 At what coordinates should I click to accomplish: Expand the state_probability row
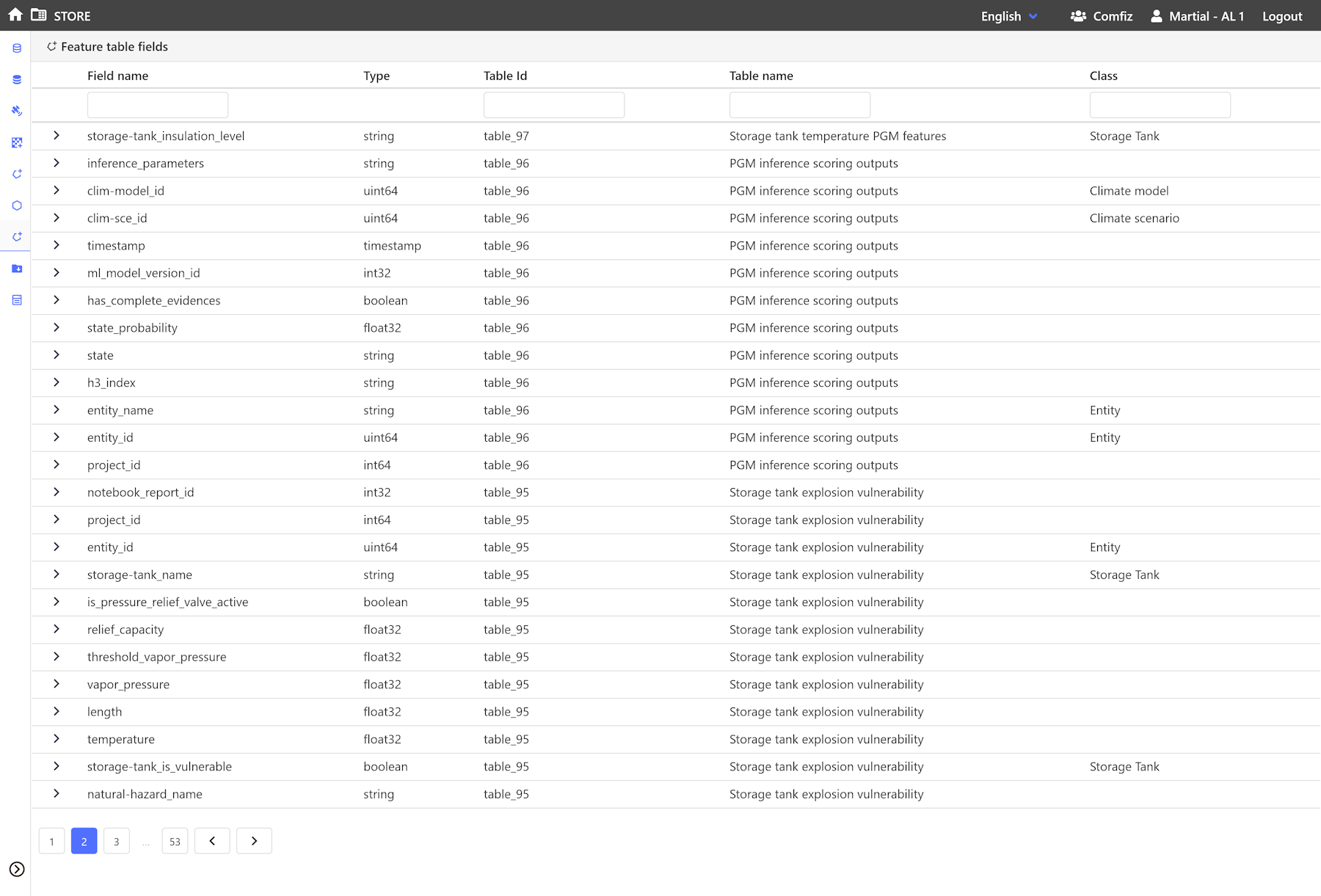click(57, 327)
